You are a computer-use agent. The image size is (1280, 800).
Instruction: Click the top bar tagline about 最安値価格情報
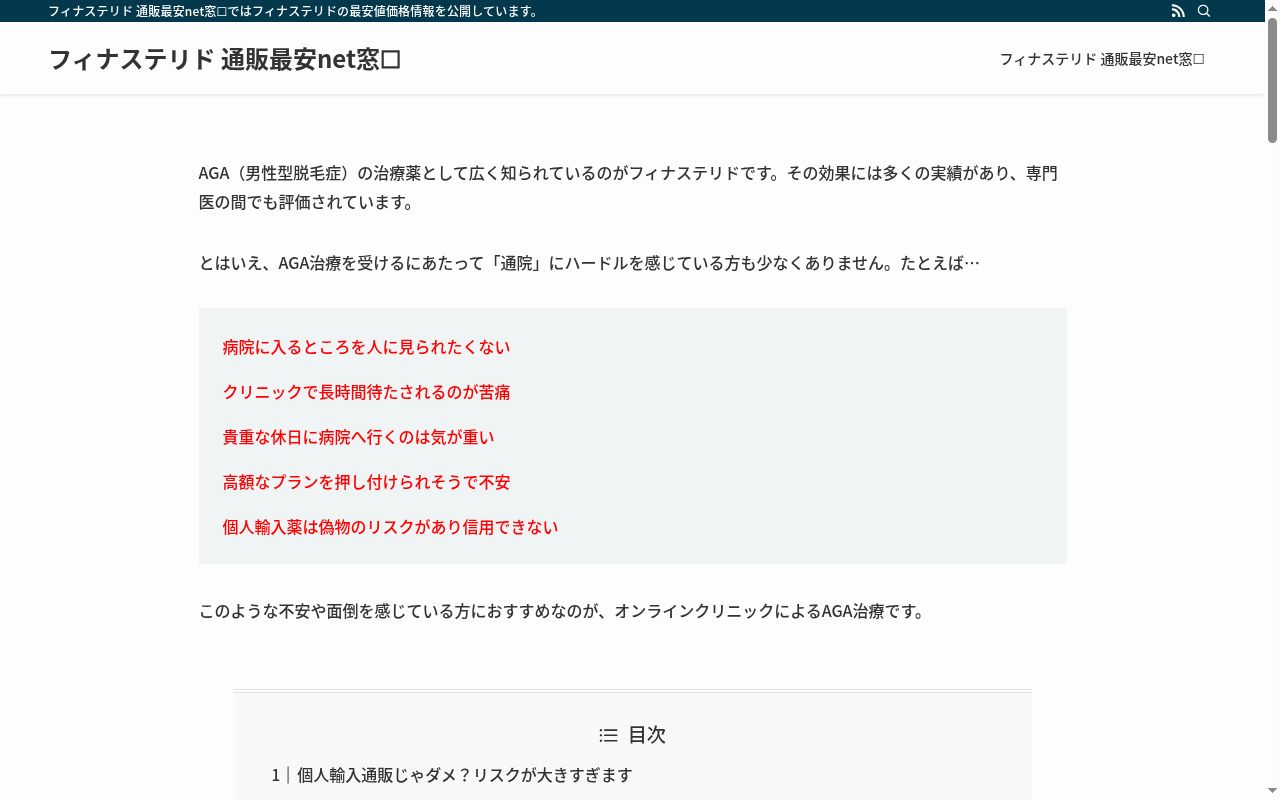point(294,11)
